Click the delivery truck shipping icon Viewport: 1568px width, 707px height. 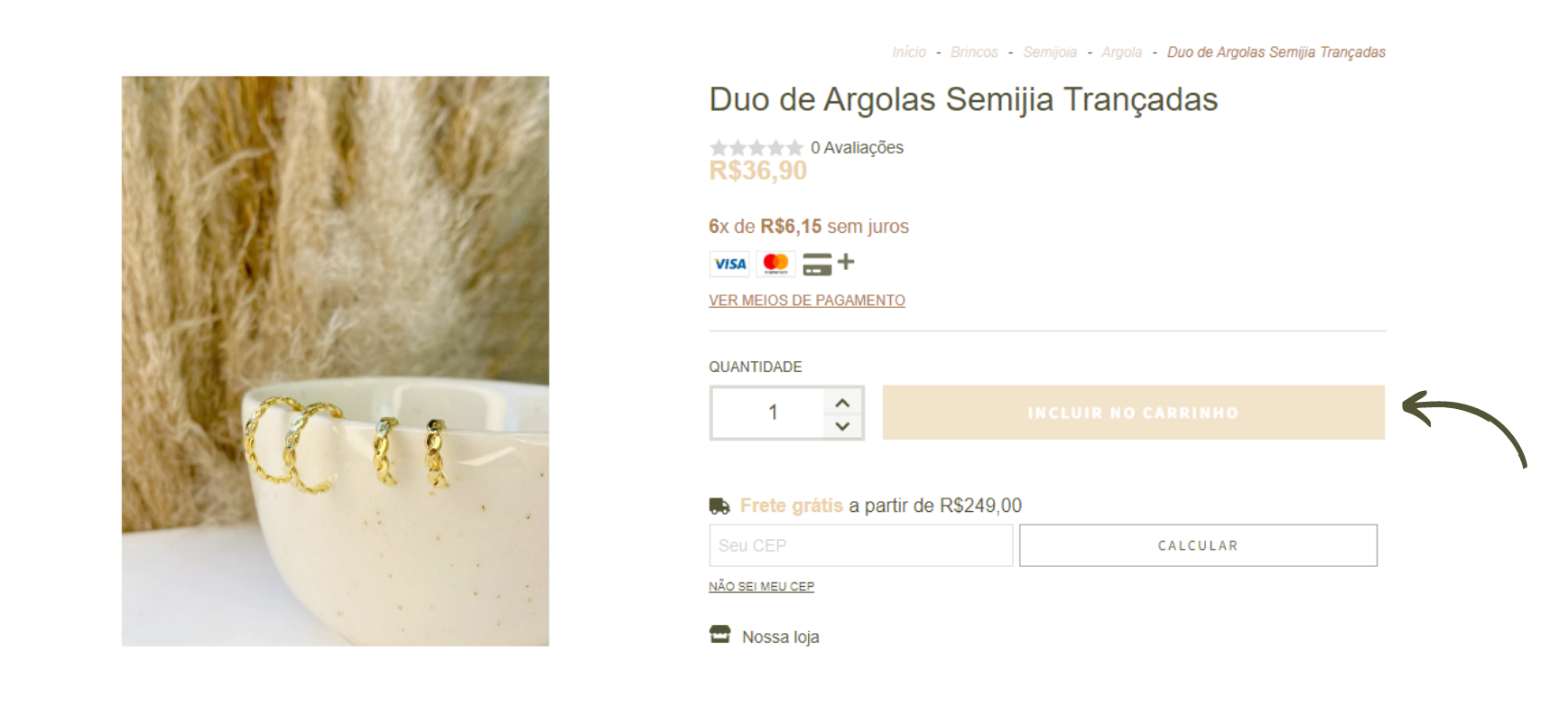(719, 506)
